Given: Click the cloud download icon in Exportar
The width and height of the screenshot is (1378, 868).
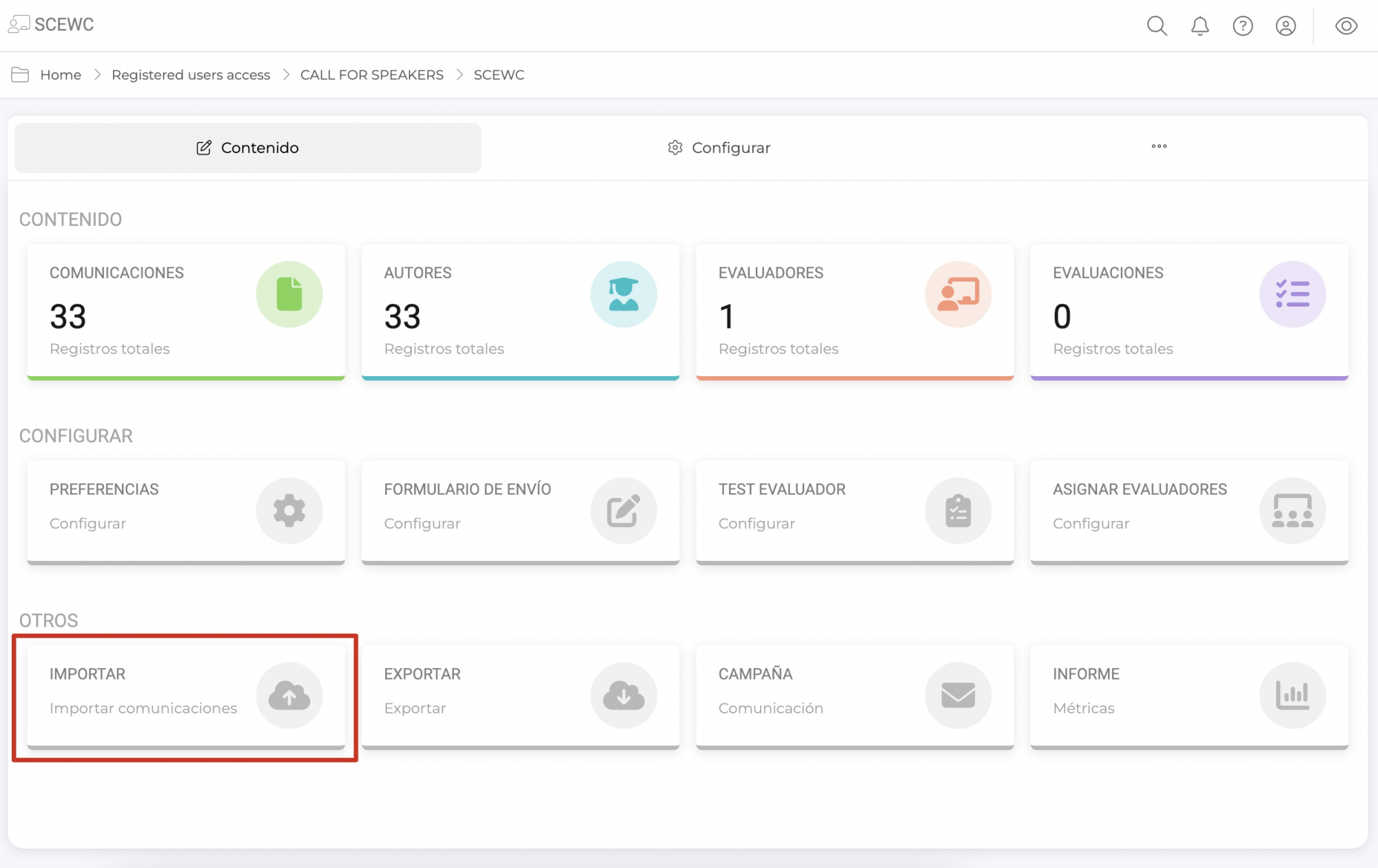Looking at the screenshot, I should point(624,695).
